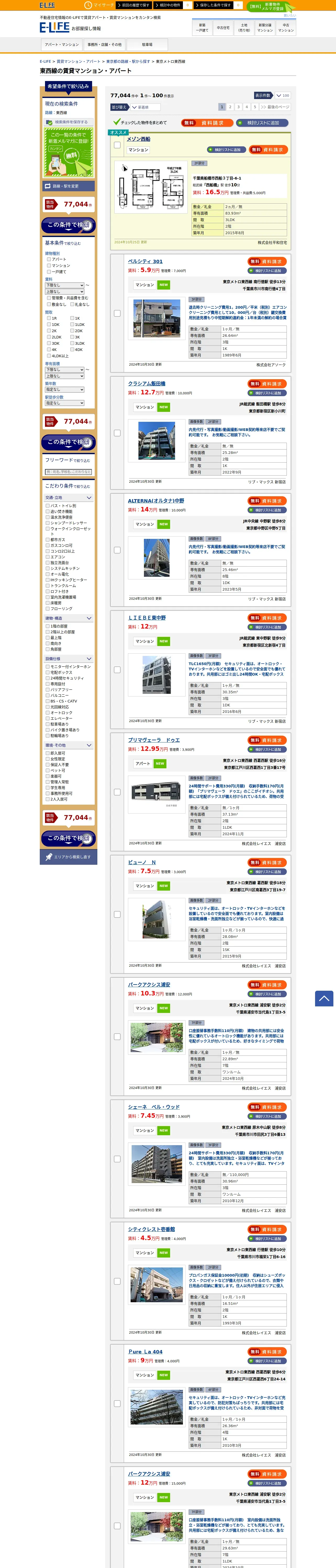336x1568 pixels.
Task: Click 資料請求 for LIEBE東中野
Action: [x=267, y=618]
